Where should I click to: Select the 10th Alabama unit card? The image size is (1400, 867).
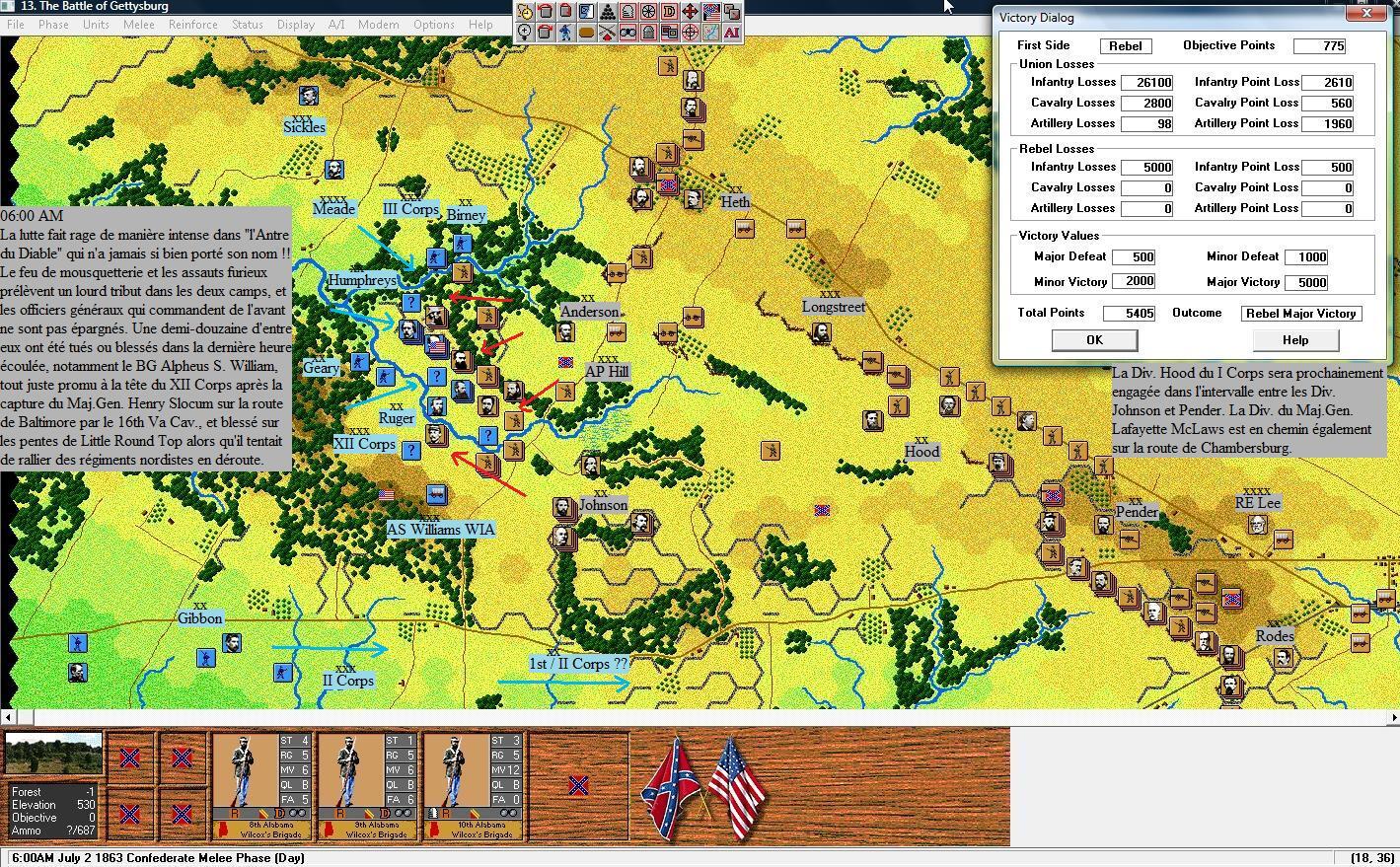[x=474, y=786]
